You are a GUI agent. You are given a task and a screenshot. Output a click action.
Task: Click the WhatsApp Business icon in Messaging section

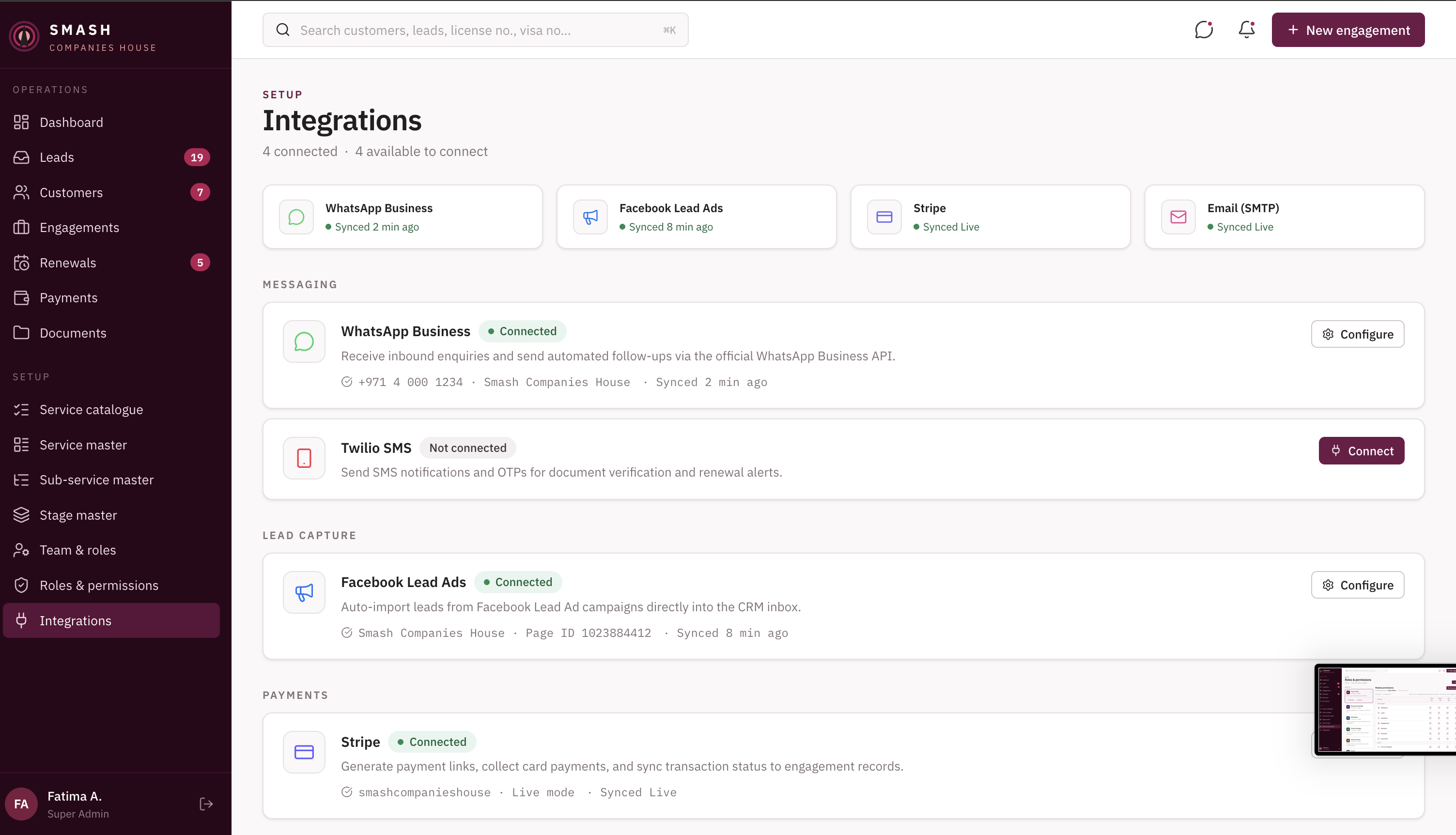304,341
